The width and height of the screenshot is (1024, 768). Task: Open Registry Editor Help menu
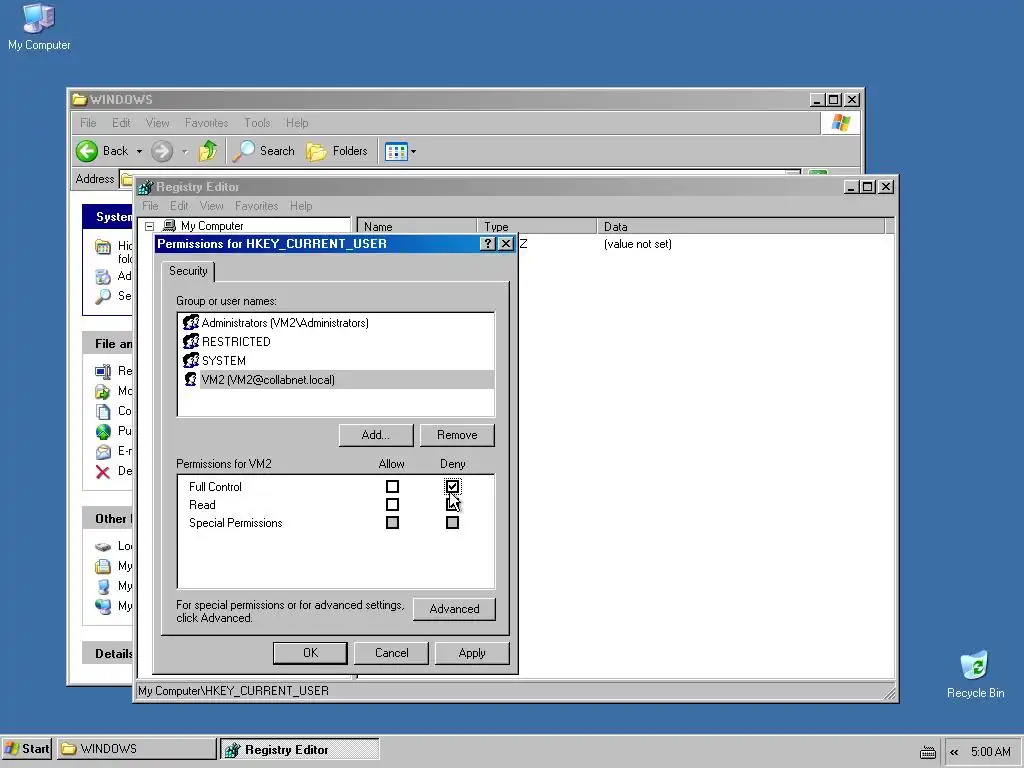point(301,206)
